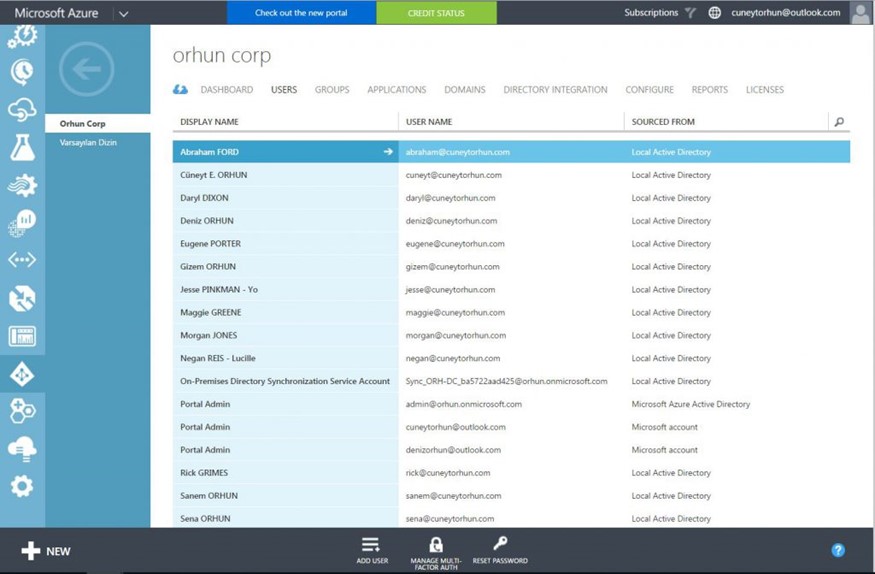
Task: Select Orhun Corp directory in list
Action: (98, 123)
